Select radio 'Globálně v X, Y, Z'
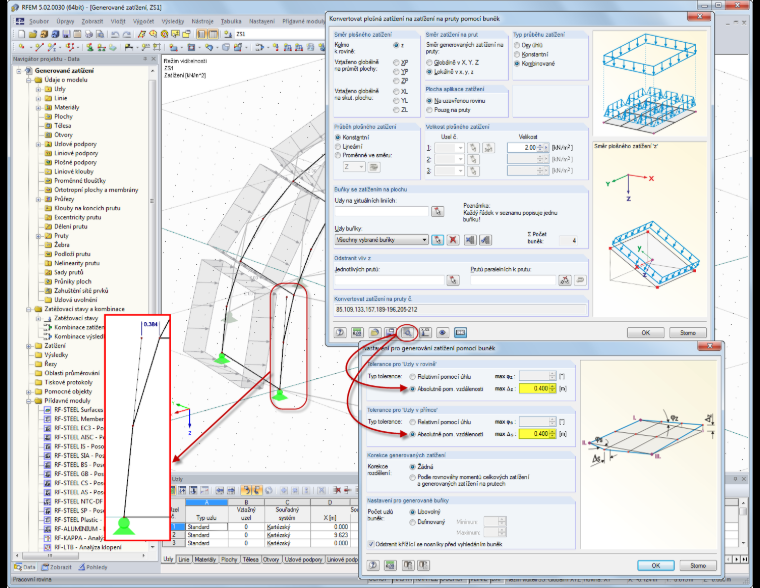760x588 pixels. pyautogui.click(x=429, y=63)
